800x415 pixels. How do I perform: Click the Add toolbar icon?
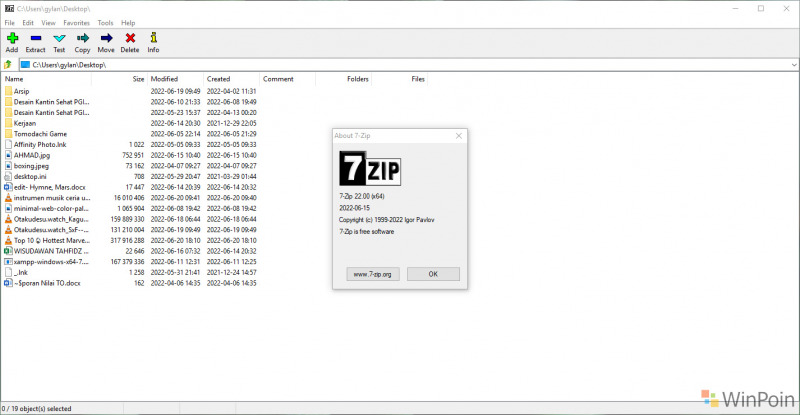pos(12,38)
